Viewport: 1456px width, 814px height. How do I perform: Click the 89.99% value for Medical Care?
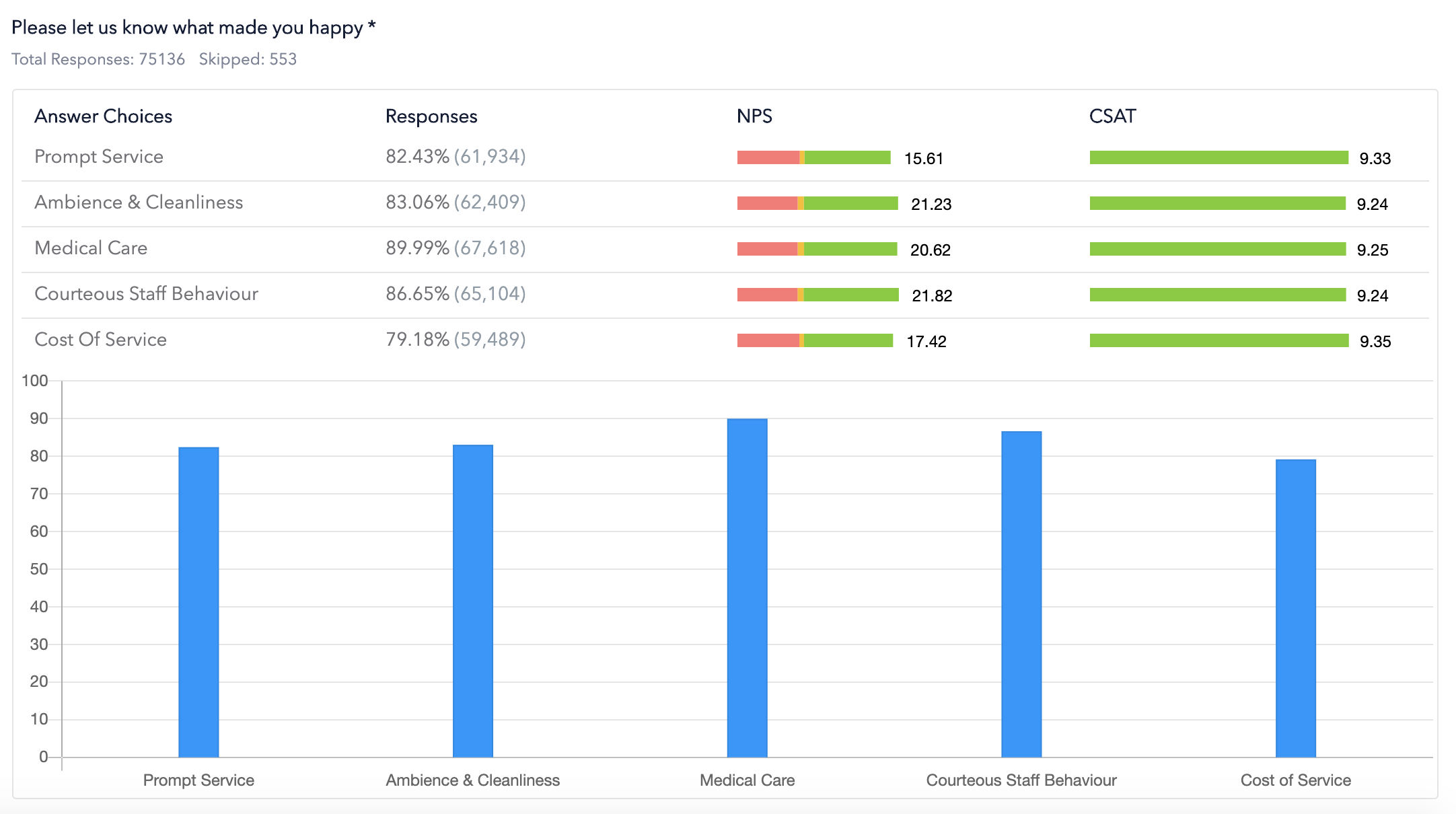[x=456, y=248]
